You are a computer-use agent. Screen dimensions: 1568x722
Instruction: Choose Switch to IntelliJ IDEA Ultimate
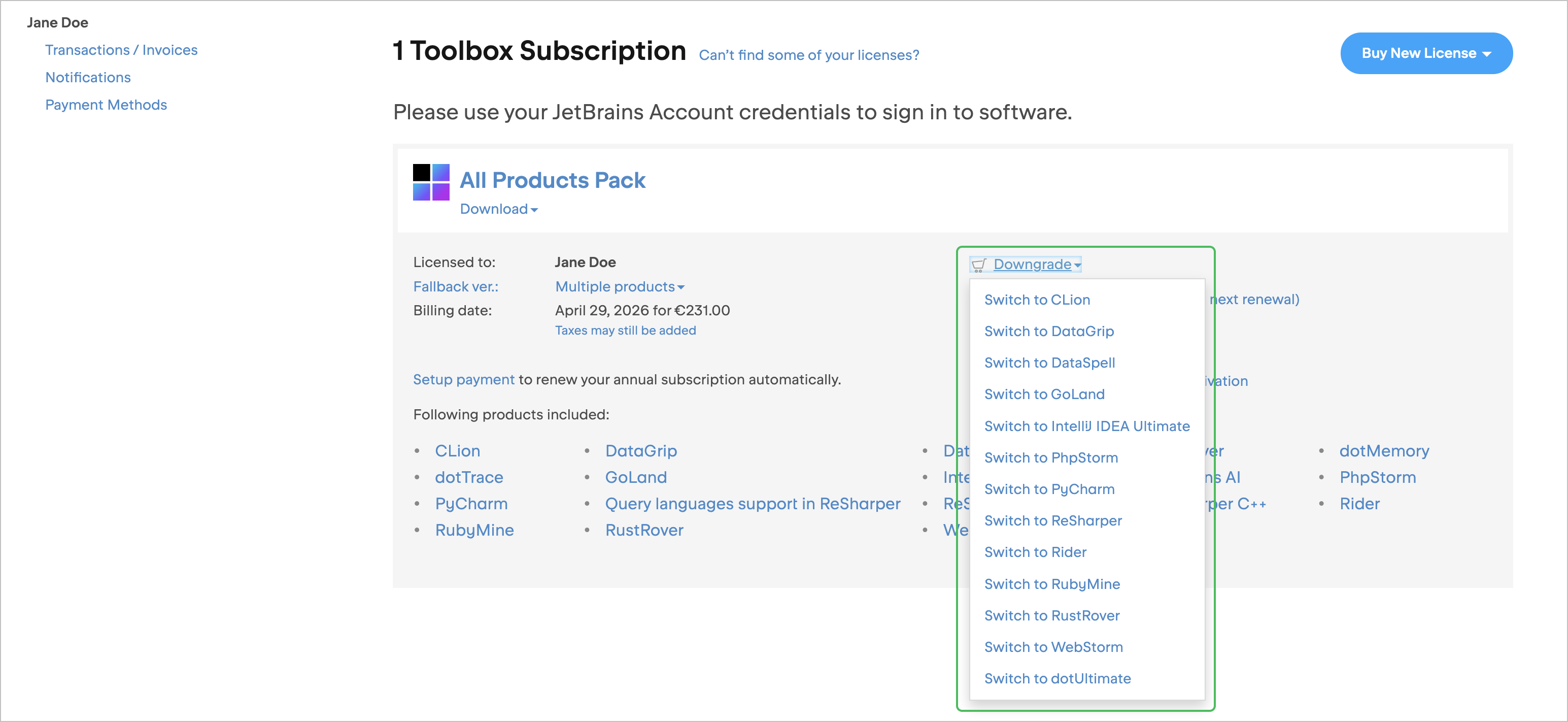(x=1086, y=426)
